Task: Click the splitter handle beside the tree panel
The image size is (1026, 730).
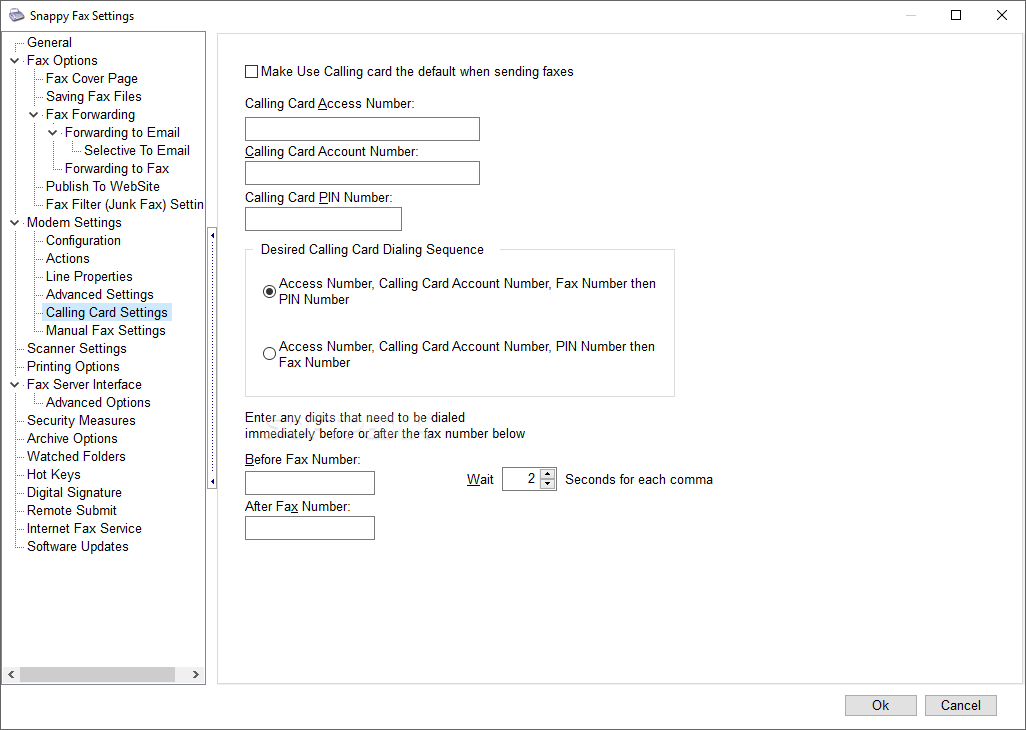Action: (212, 358)
